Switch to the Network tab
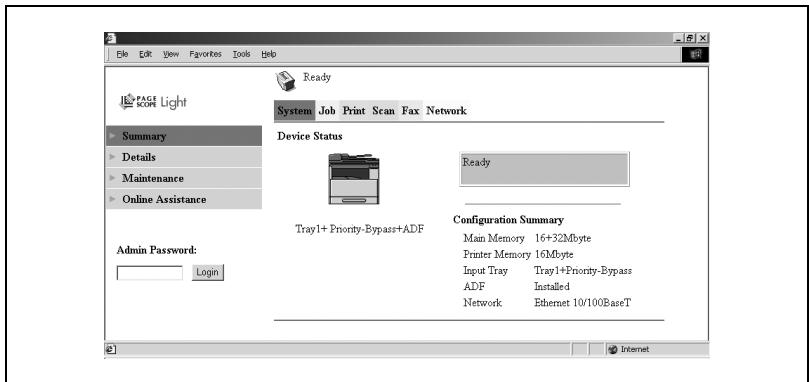This screenshot has width=809, height=382. pos(446,110)
